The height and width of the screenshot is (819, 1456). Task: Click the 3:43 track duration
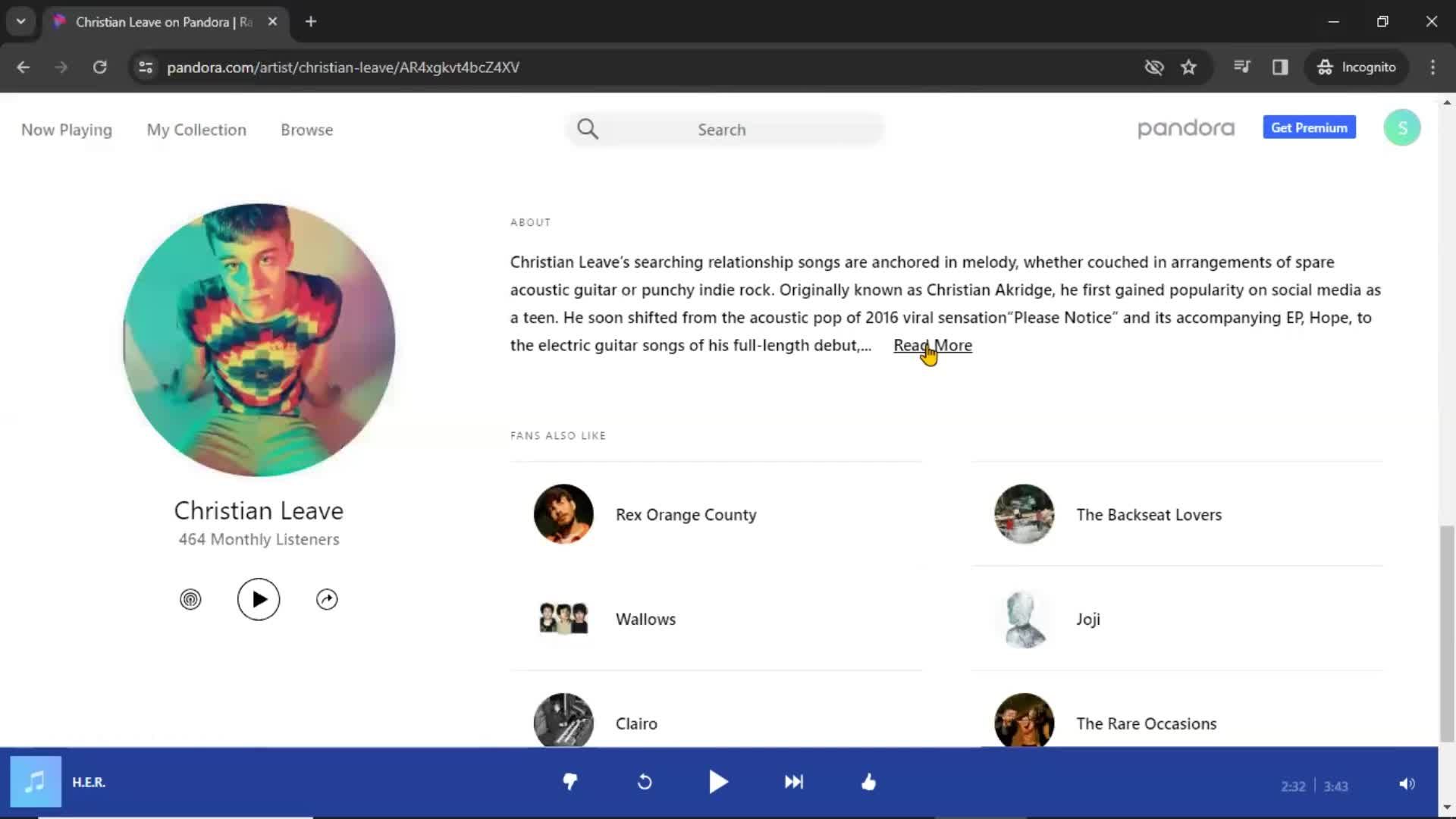[1336, 786]
